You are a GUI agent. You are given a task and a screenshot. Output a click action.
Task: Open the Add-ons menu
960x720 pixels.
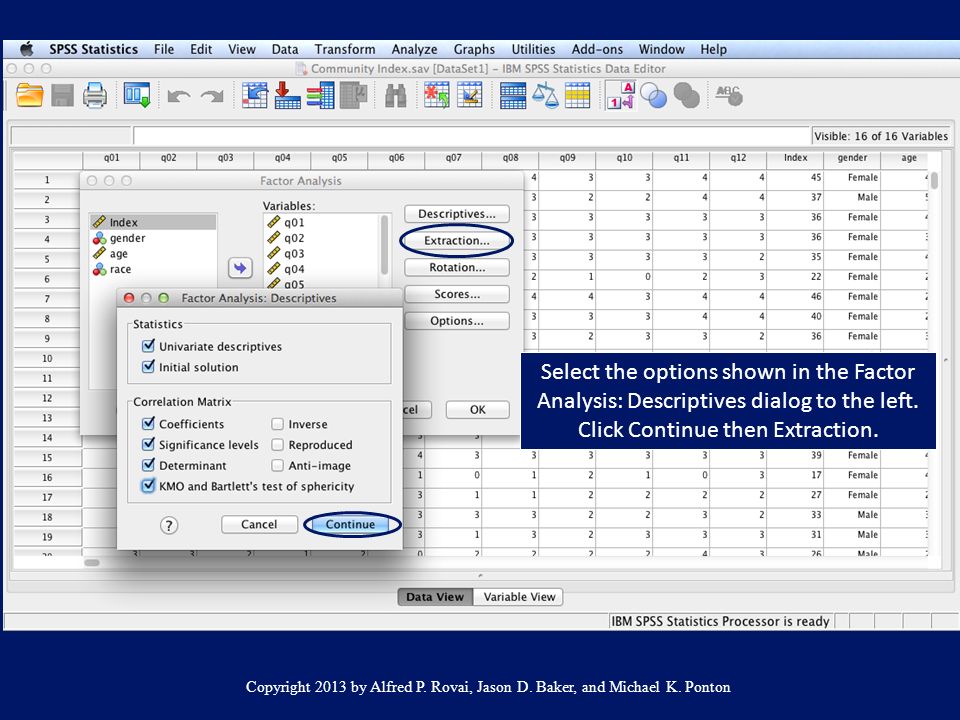597,49
